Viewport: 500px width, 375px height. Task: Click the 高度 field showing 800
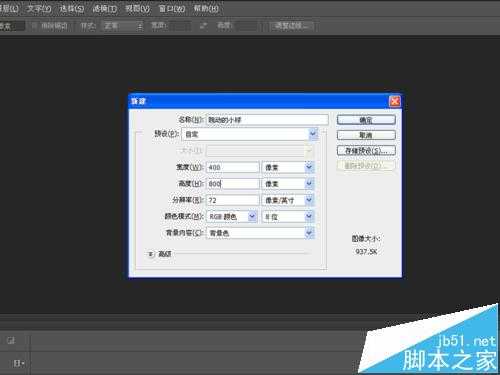233,183
